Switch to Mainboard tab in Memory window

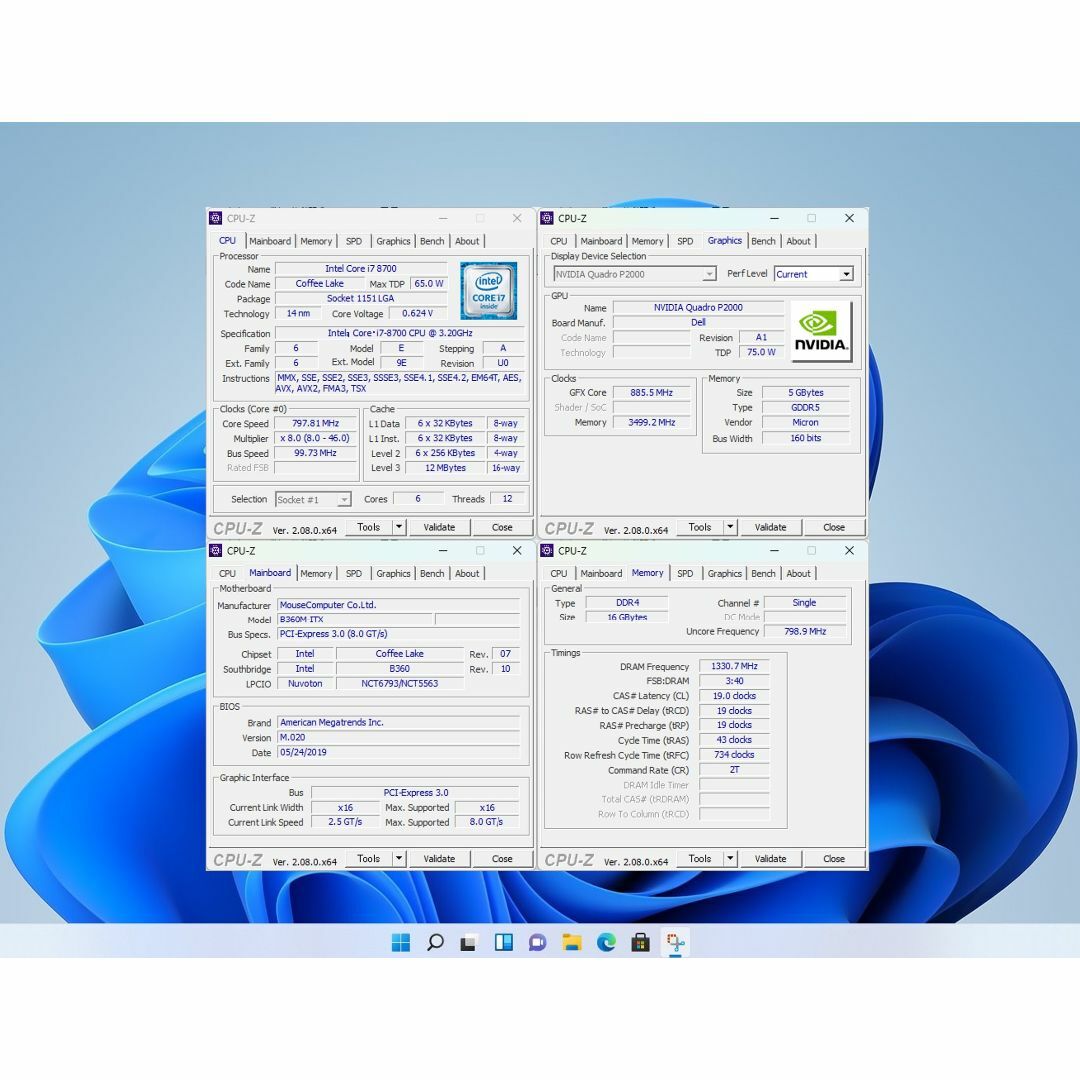pyautogui.click(x=601, y=573)
